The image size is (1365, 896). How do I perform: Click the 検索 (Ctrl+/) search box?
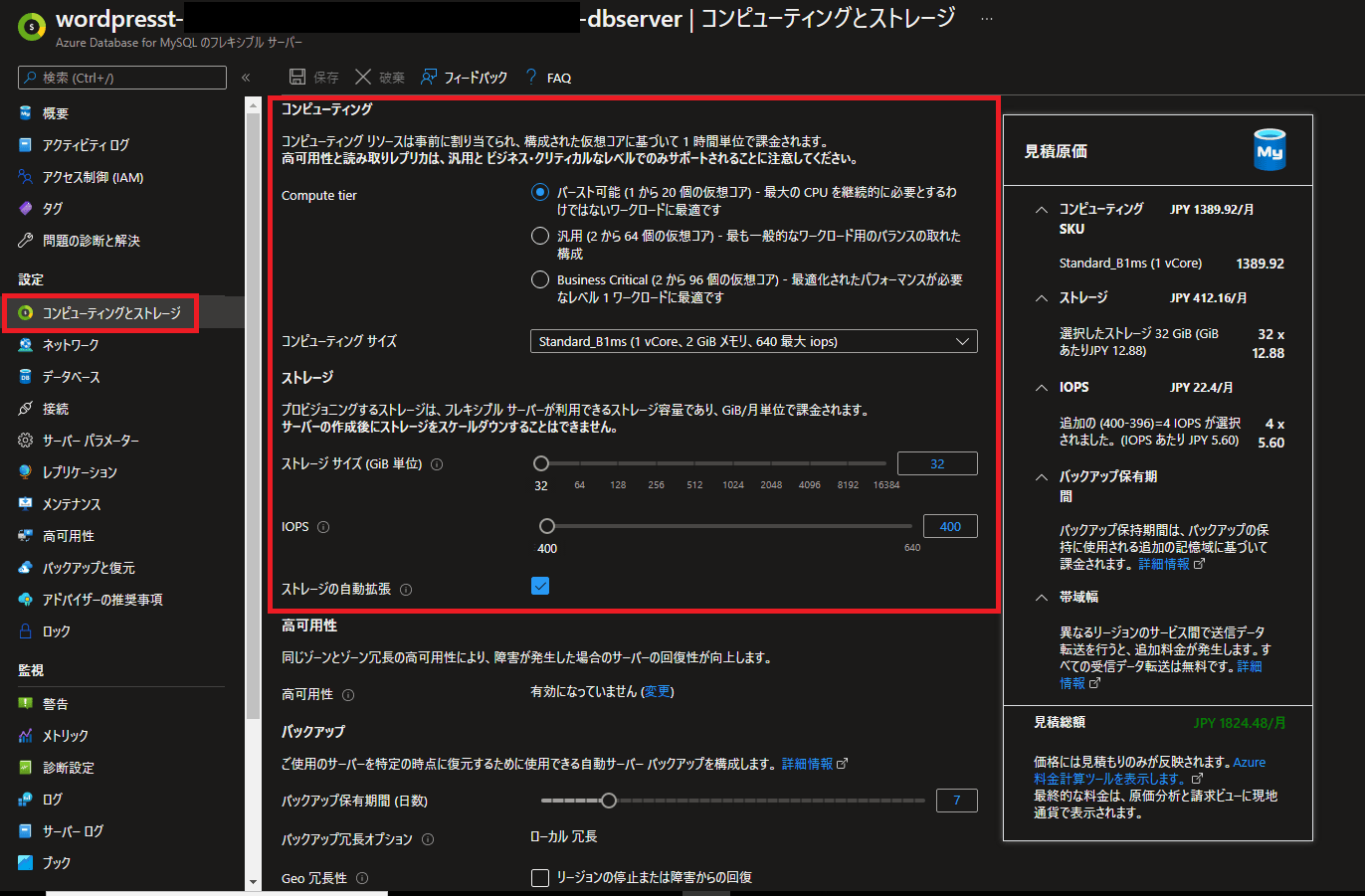click(x=122, y=78)
